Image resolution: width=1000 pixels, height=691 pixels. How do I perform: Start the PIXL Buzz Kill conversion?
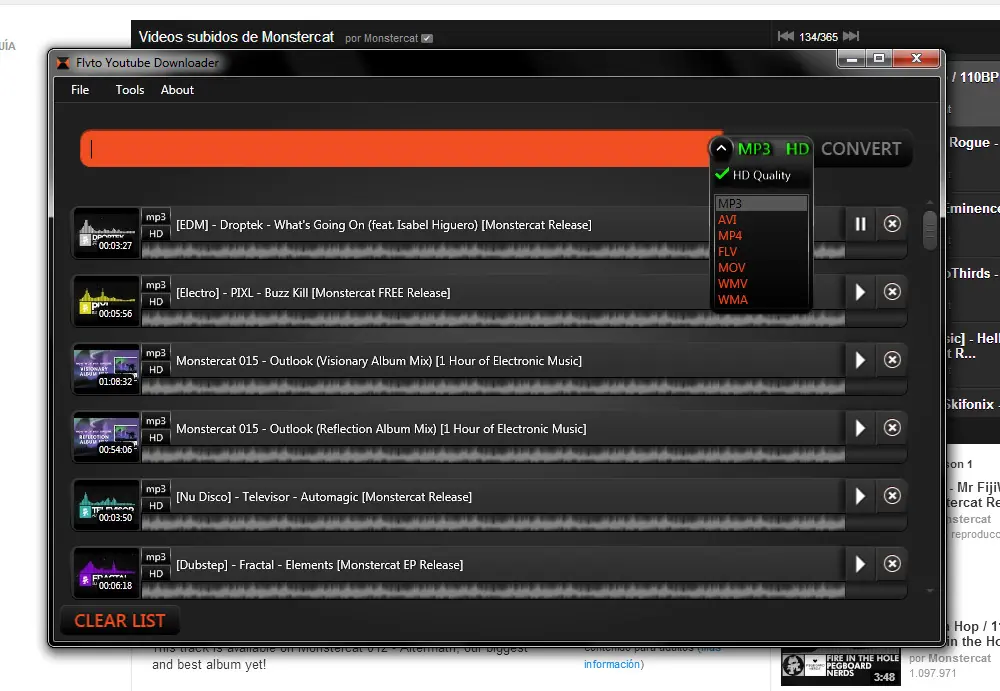pyautogui.click(x=860, y=292)
